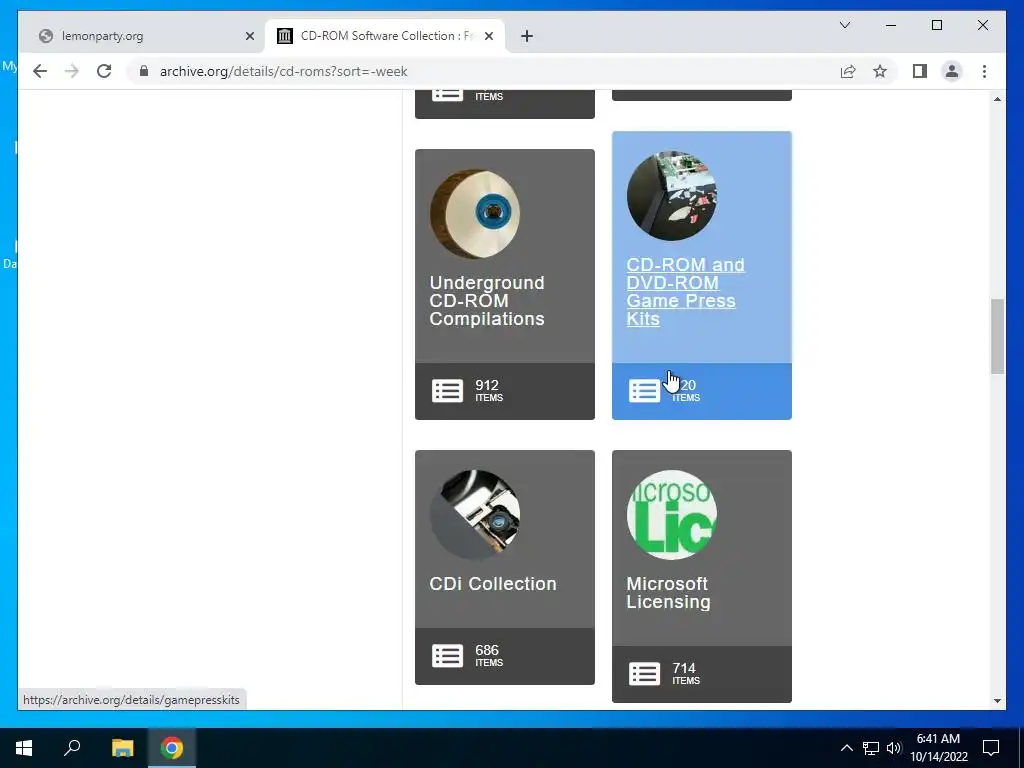Open the Windows Start menu
1024x768 pixels.
click(24, 748)
